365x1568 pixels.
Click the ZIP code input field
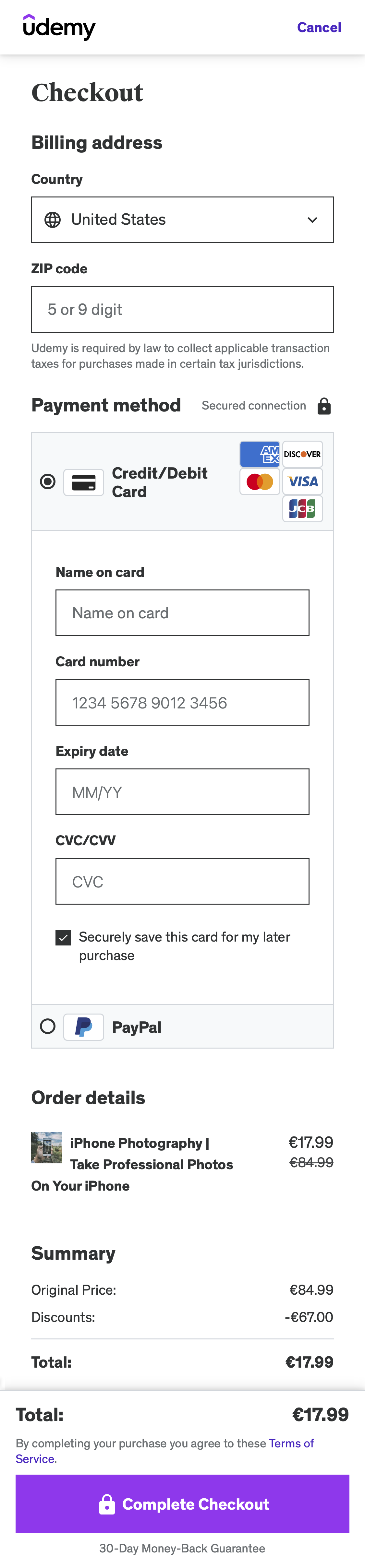tap(182, 309)
